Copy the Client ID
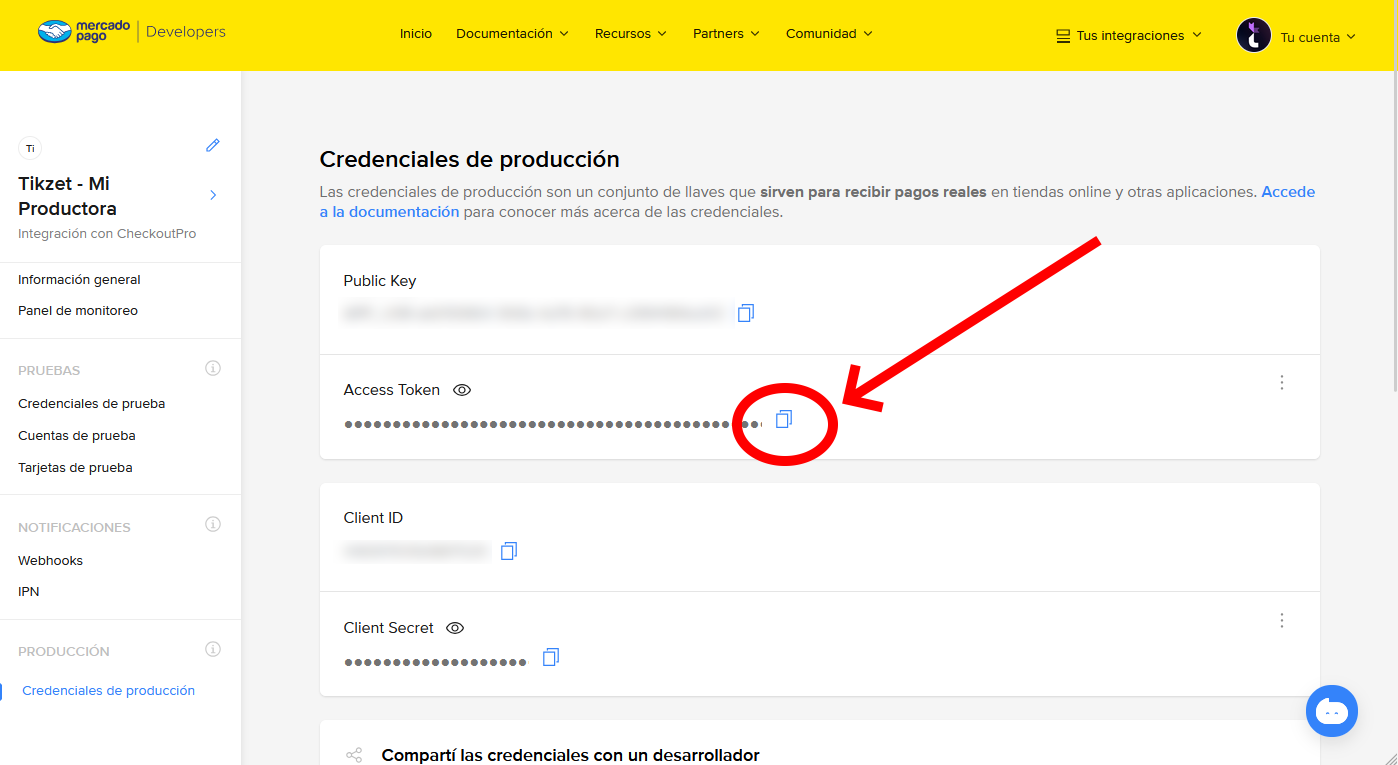Viewport: 1398px width, 765px height. 509,551
